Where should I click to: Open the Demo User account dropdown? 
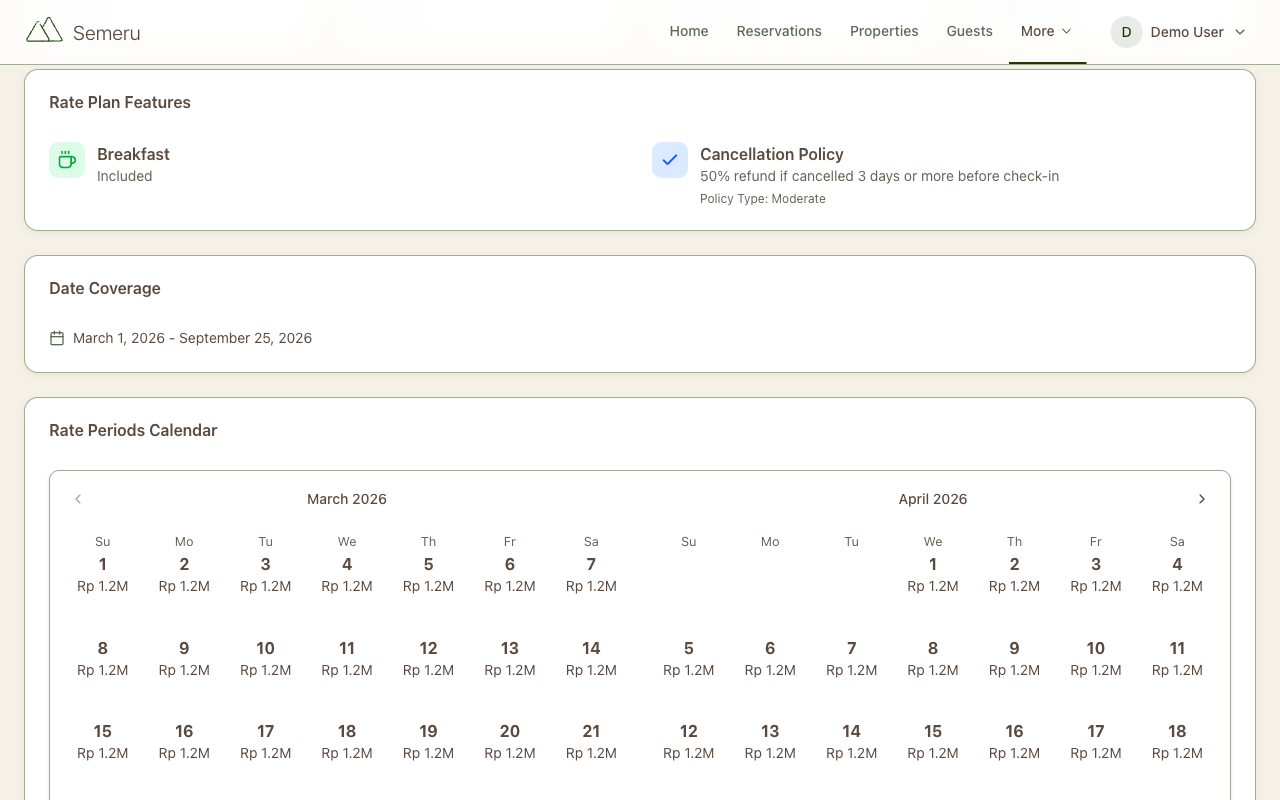point(1179,32)
